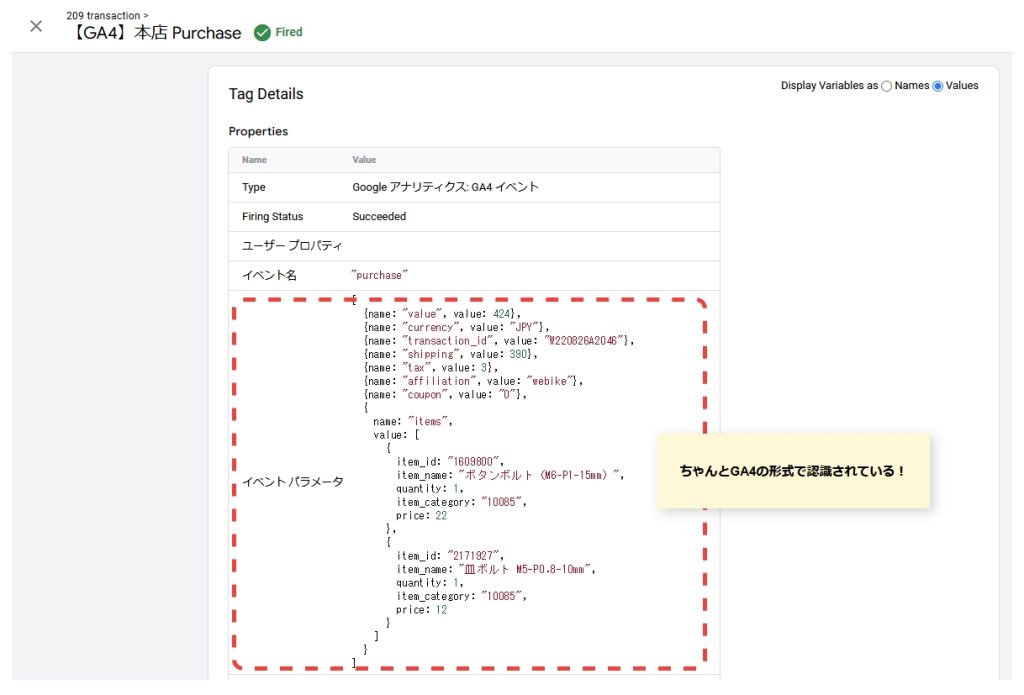Select the Values radio button
Screen dimensions: 1024x695
click(938, 86)
